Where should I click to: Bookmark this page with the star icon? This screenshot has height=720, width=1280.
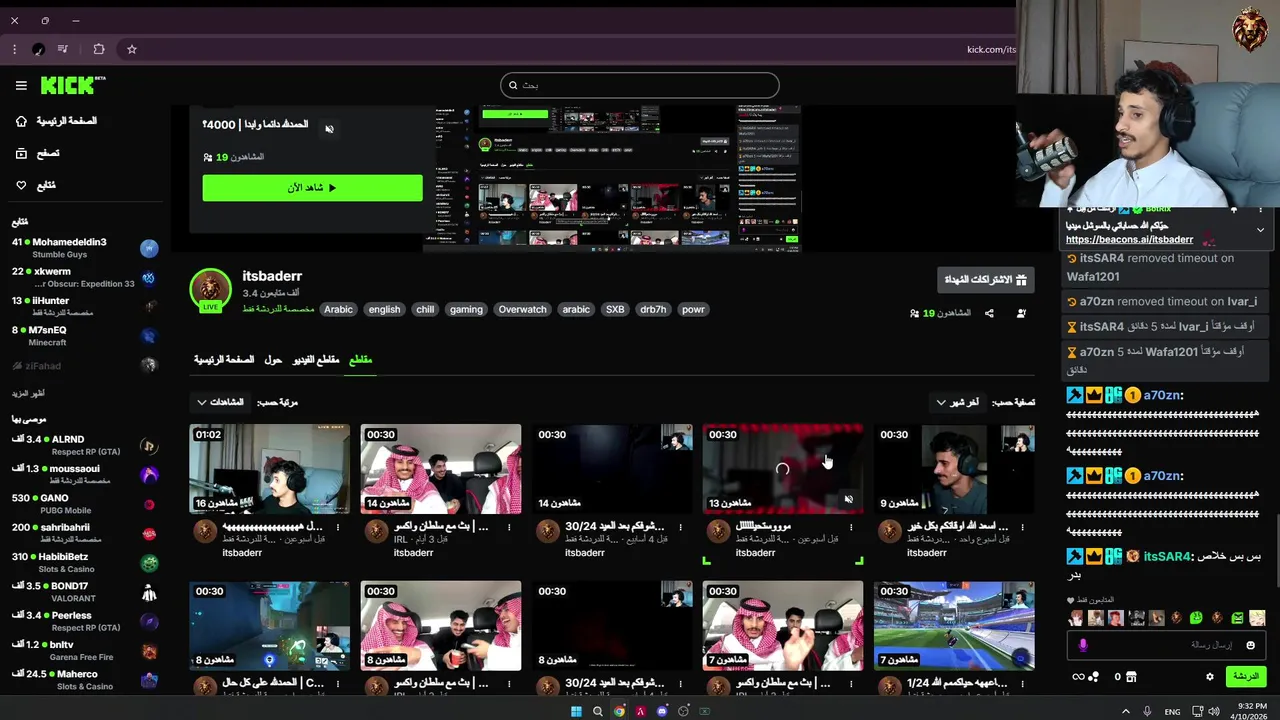131,49
